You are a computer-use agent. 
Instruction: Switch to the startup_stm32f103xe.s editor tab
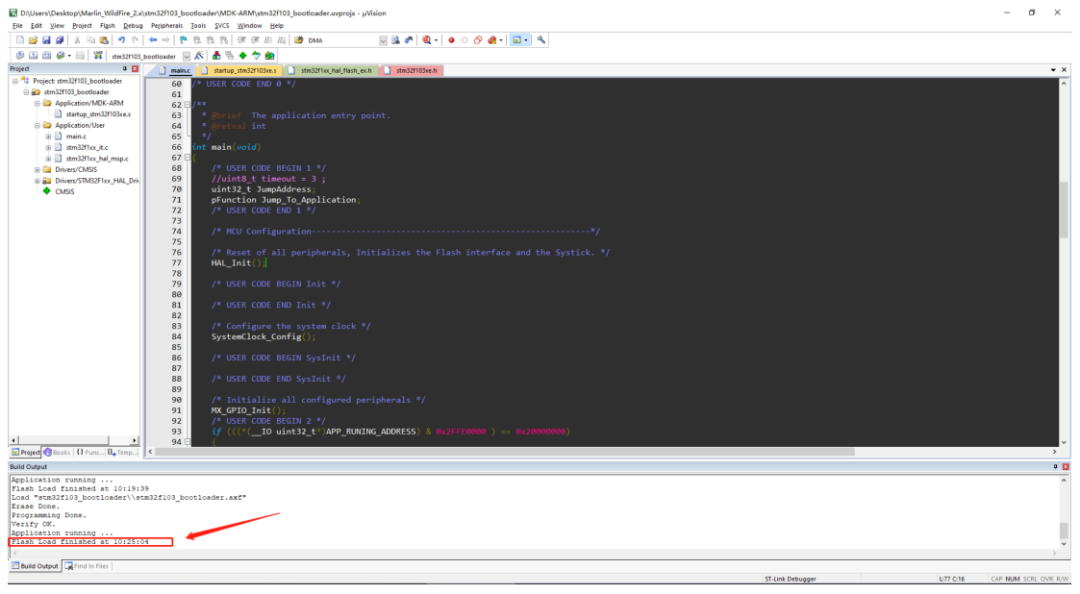point(239,70)
